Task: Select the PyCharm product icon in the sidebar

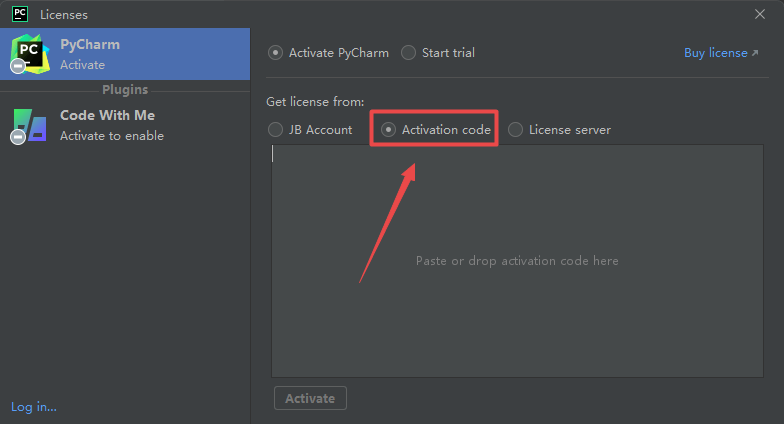Action: pos(30,51)
